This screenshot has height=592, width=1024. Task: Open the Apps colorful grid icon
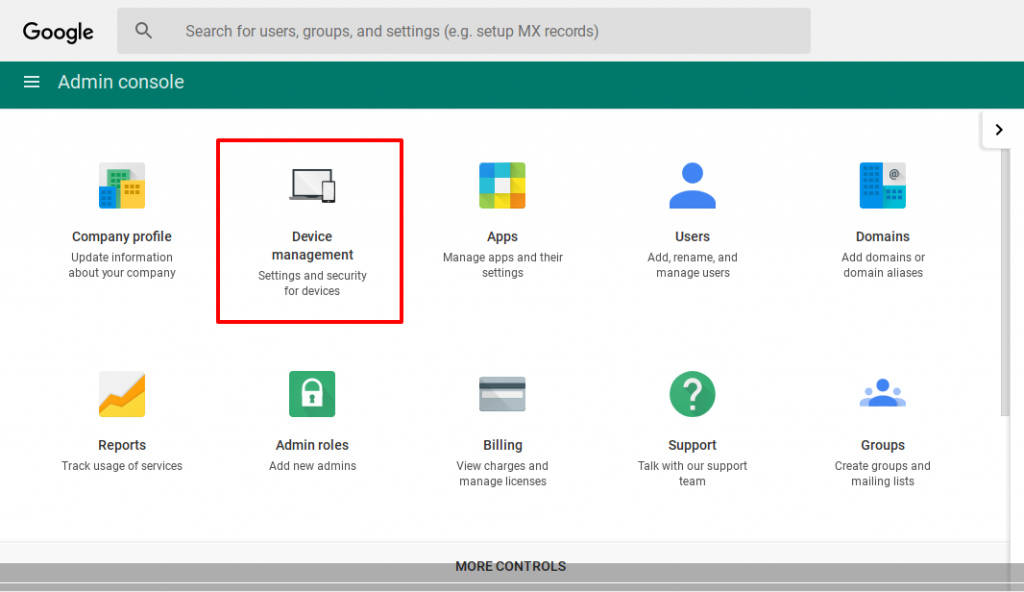(x=502, y=186)
